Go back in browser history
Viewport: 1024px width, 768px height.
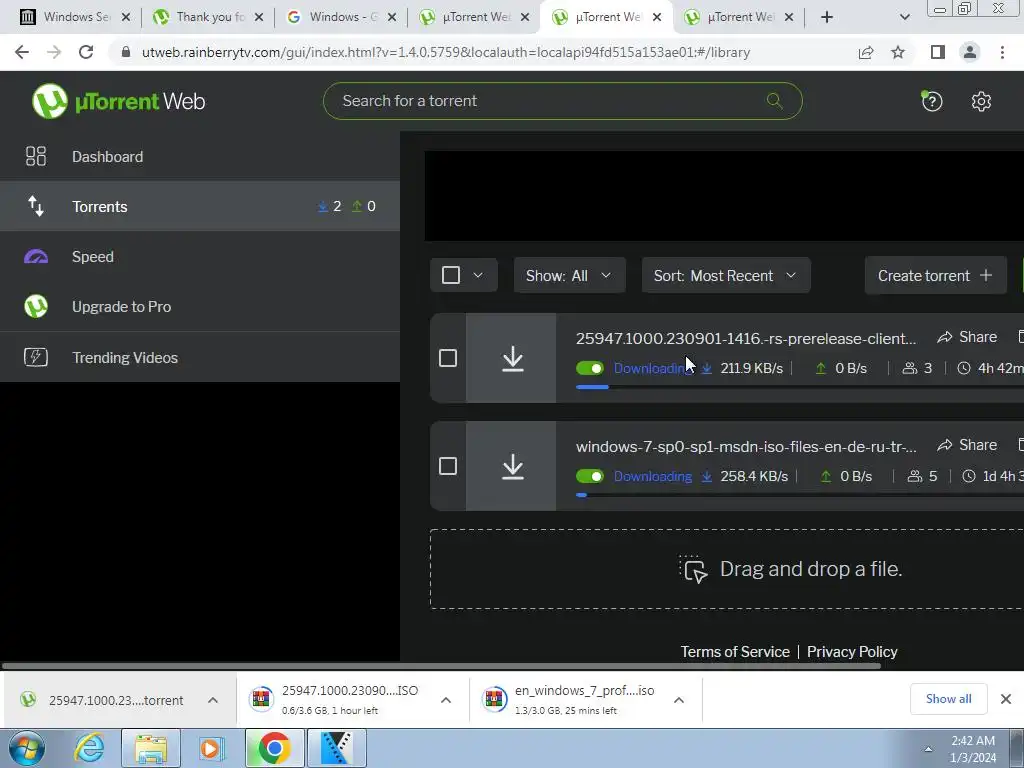coord(22,52)
